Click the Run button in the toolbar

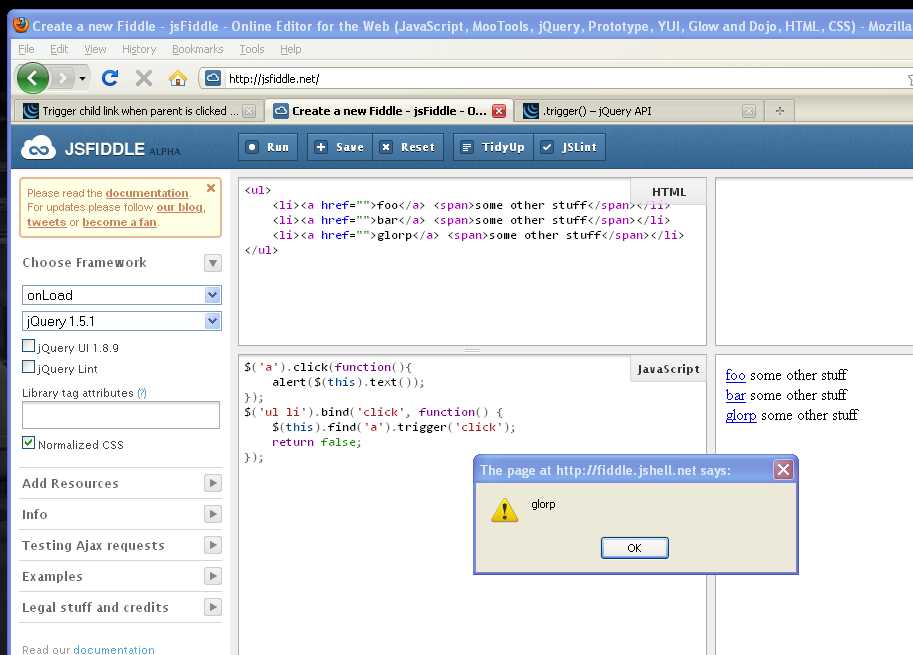click(x=267, y=147)
